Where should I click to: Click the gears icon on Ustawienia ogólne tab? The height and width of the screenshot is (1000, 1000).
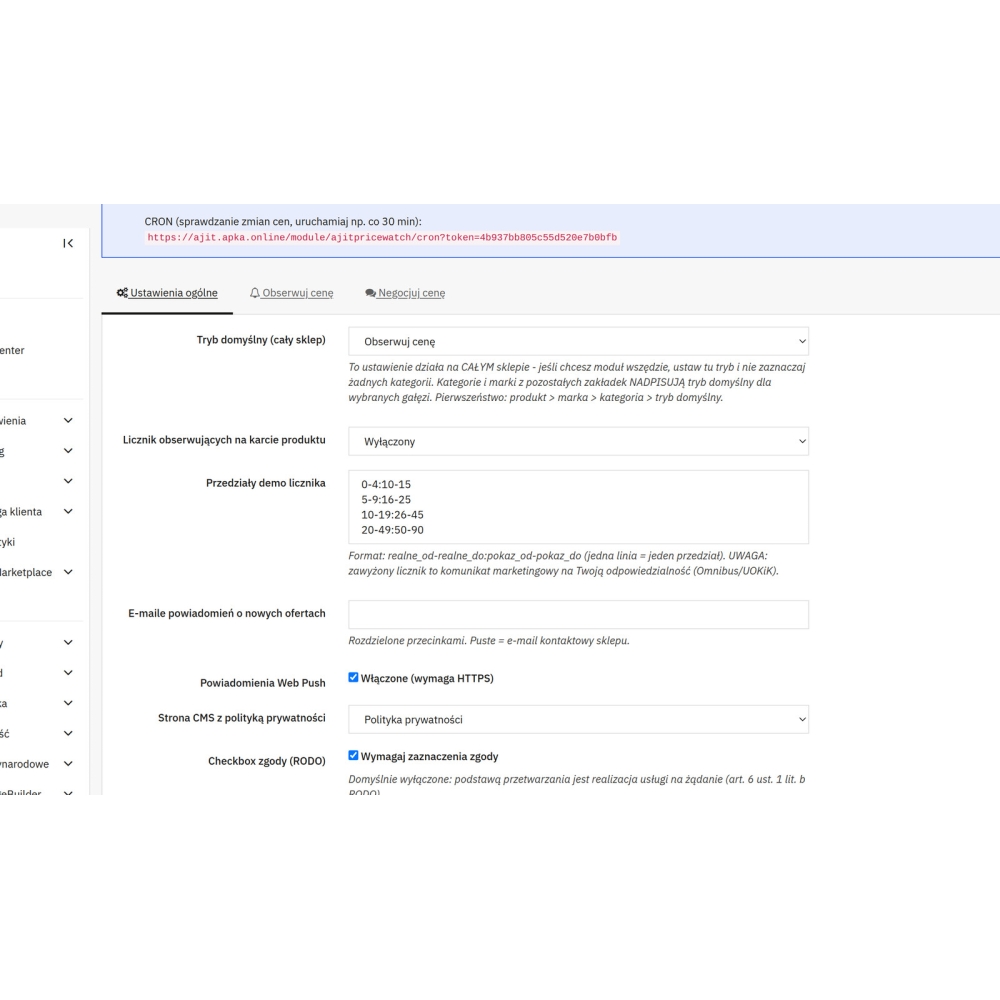pos(122,293)
